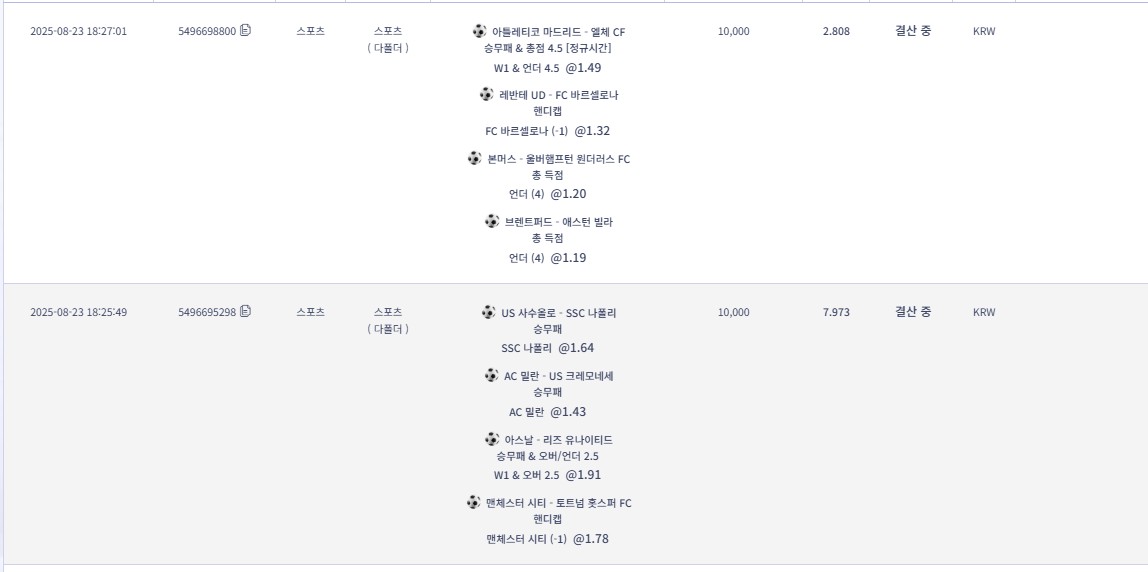Click 결산 중 status of the 2.808 odds bet
Viewport: 1148px width, 572px height.
[x=912, y=31]
